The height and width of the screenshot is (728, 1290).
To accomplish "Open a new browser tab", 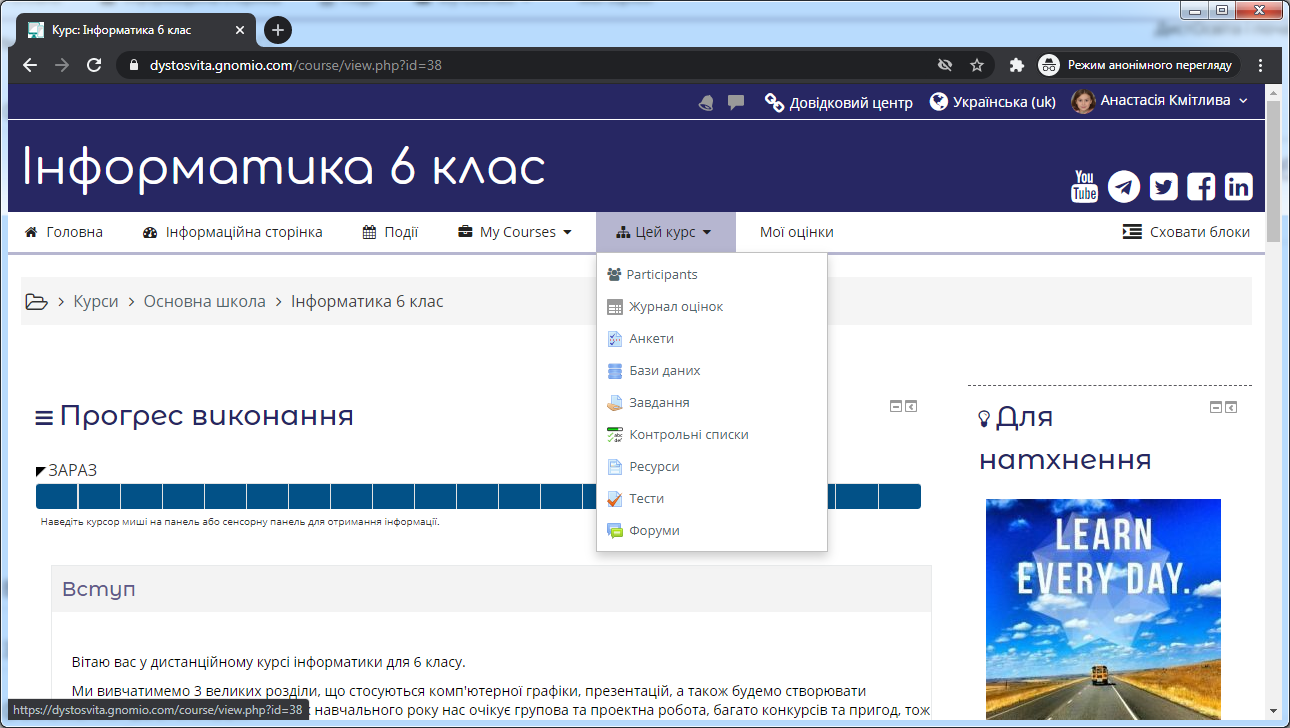I will click(278, 30).
